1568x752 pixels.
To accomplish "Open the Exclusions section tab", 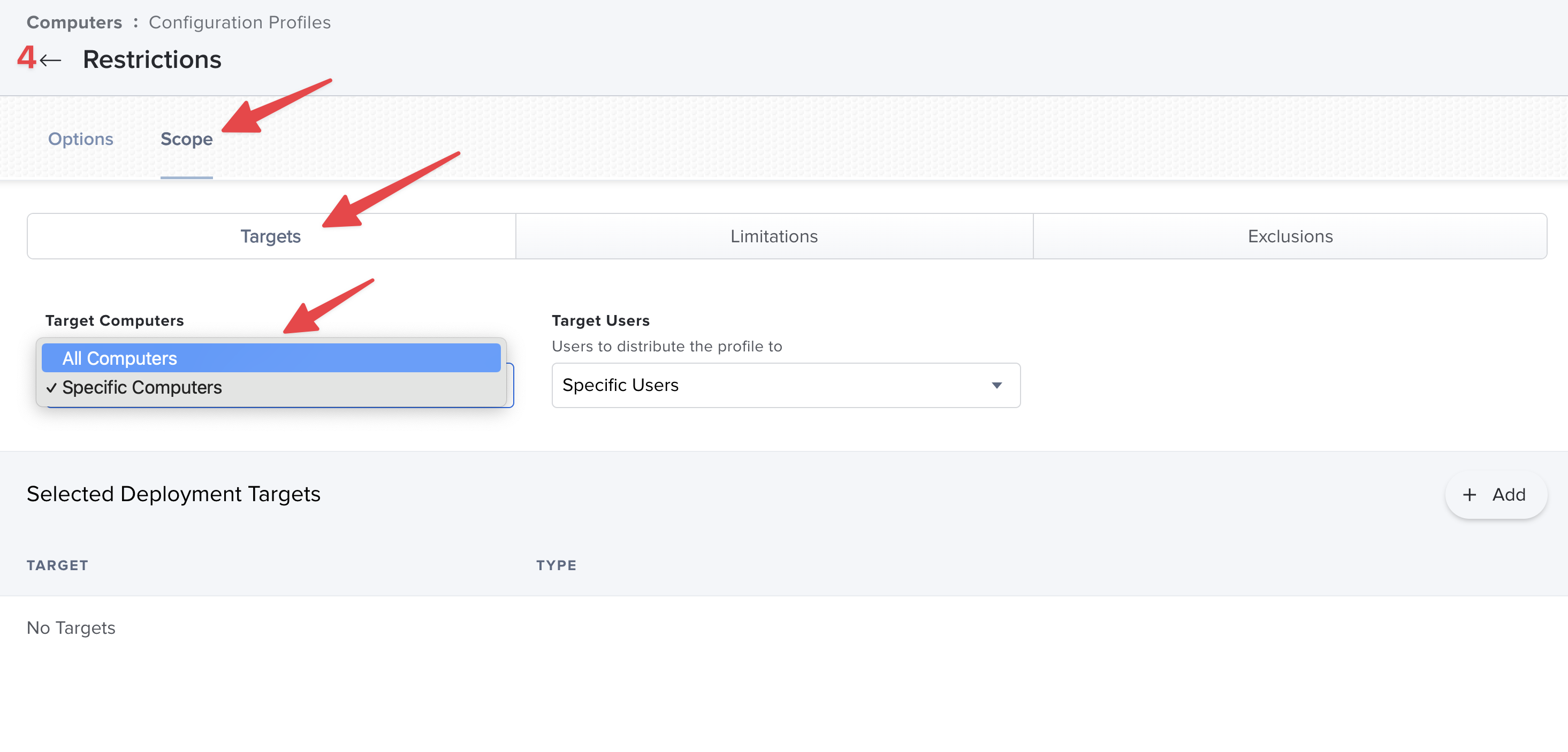I will pyautogui.click(x=1290, y=236).
